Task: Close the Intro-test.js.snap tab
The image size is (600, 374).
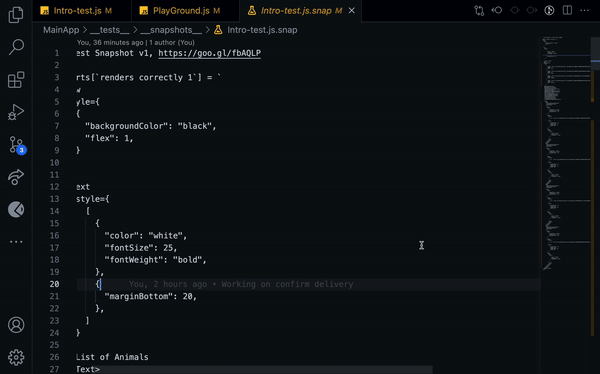Action: [x=352, y=11]
